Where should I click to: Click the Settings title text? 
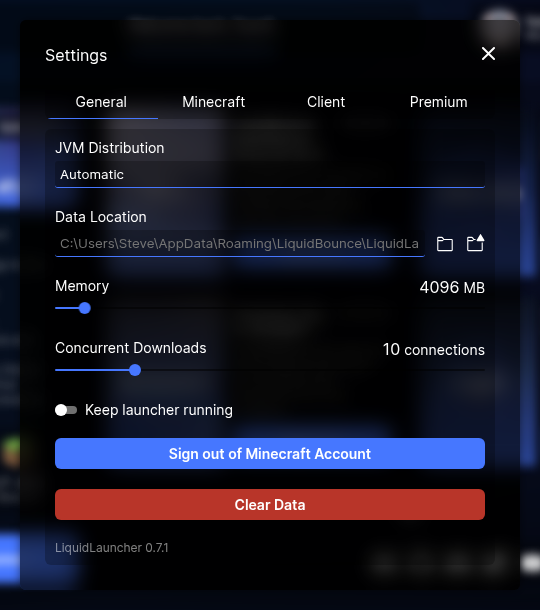pos(76,55)
